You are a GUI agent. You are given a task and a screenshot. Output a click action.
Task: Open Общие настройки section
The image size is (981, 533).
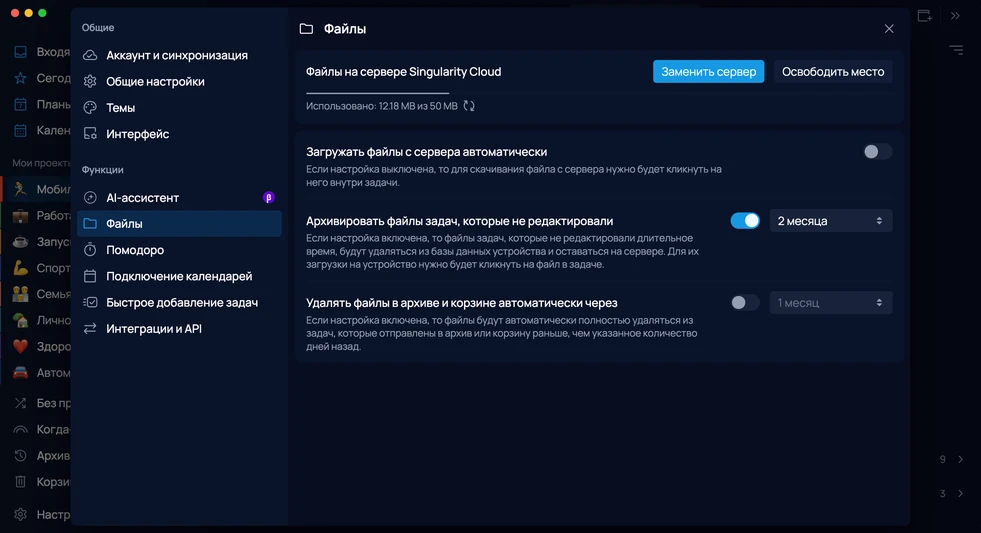pos(180,82)
